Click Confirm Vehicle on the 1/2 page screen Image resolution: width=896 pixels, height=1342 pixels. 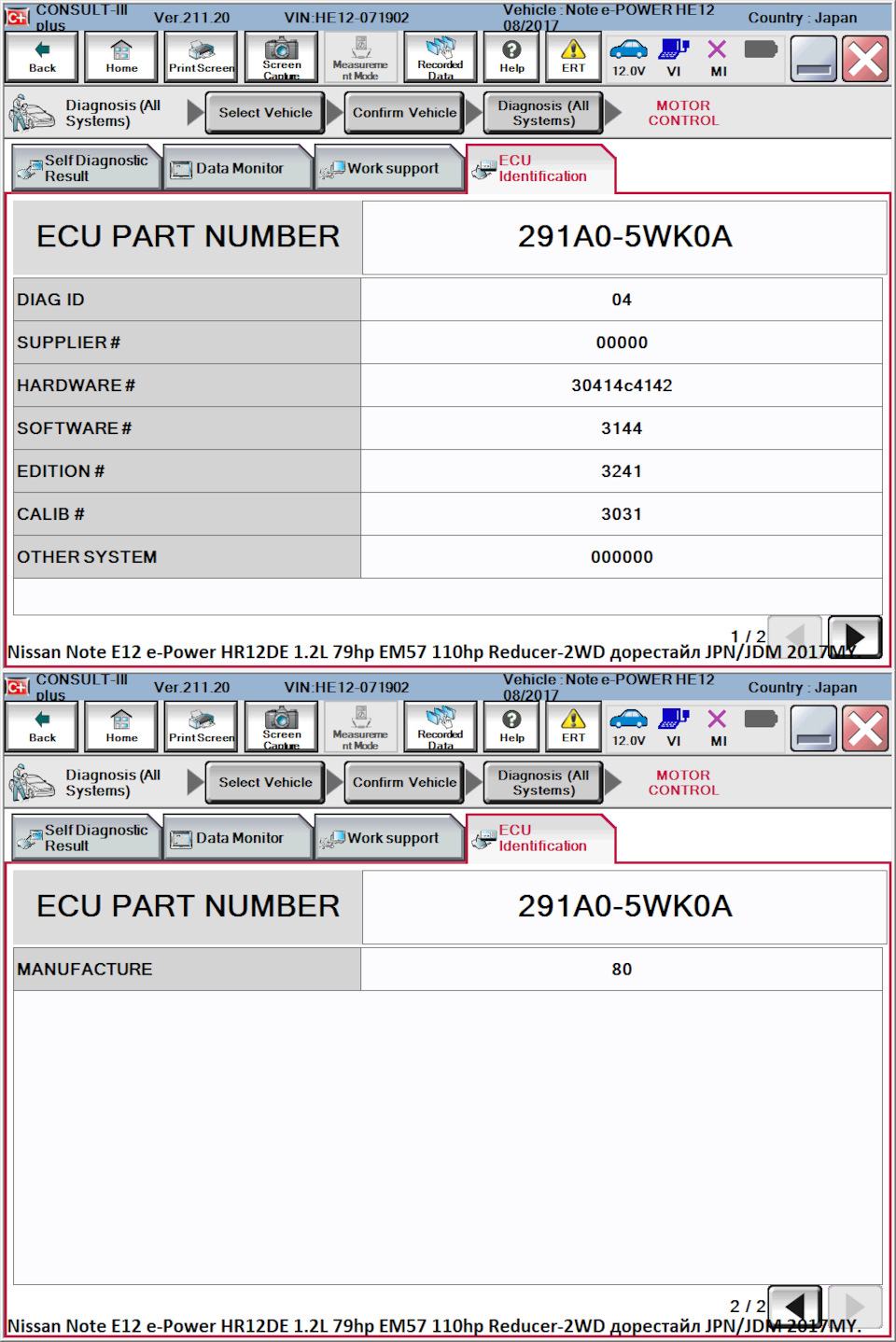pyautogui.click(x=404, y=113)
